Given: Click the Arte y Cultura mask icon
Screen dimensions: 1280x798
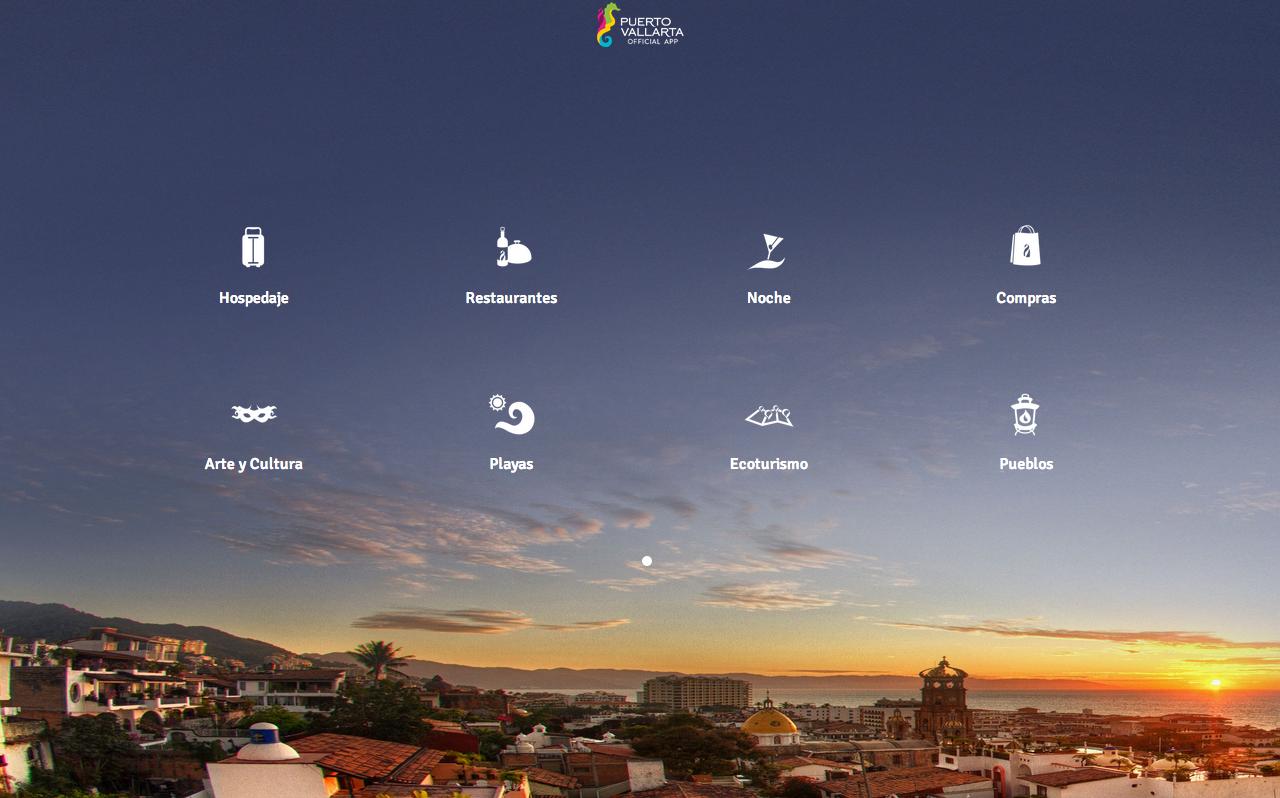Looking at the screenshot, I should click(x=253, y=414).
